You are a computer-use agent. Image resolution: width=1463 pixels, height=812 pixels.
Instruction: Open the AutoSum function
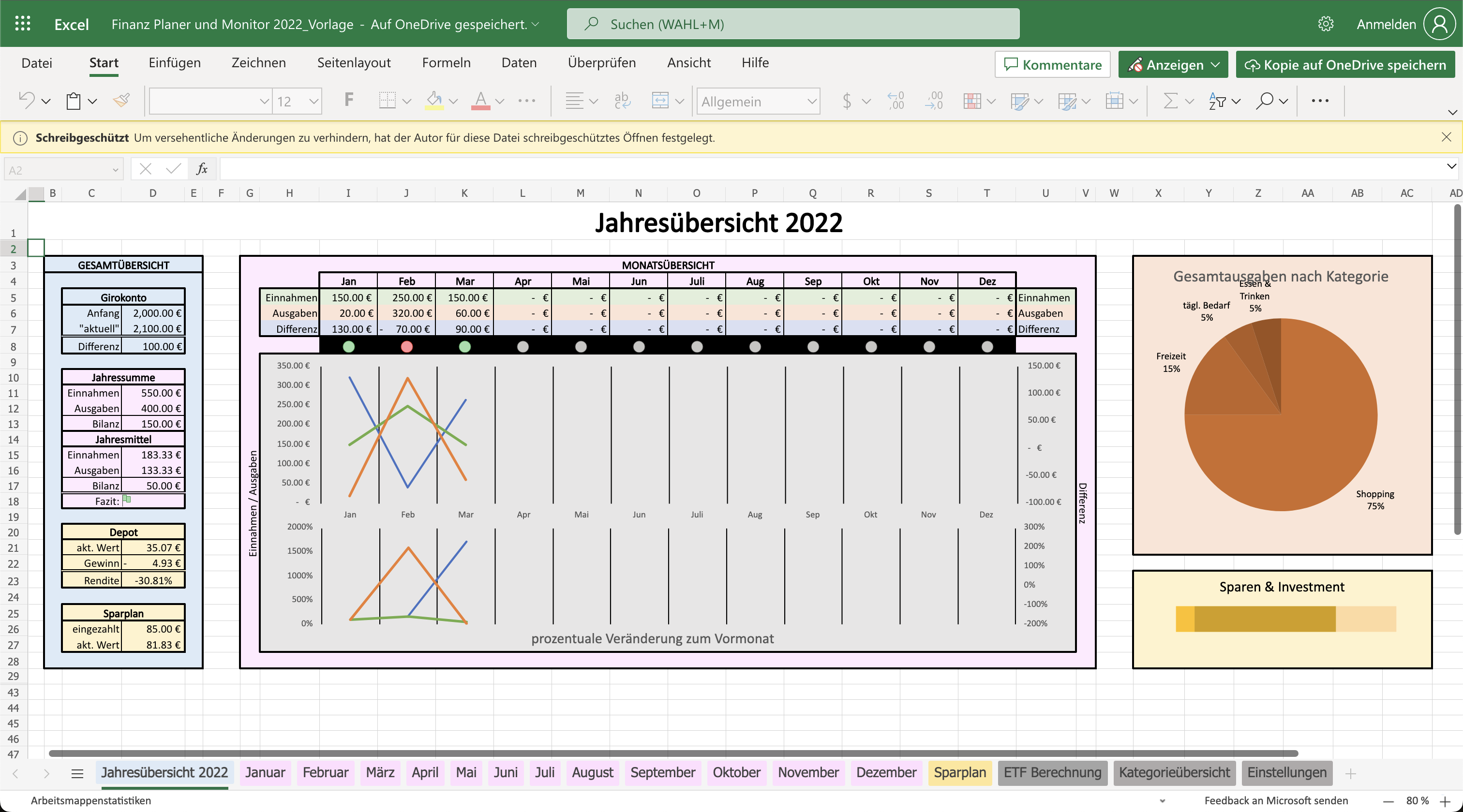pyautogui.click(x=1172, y=101)
